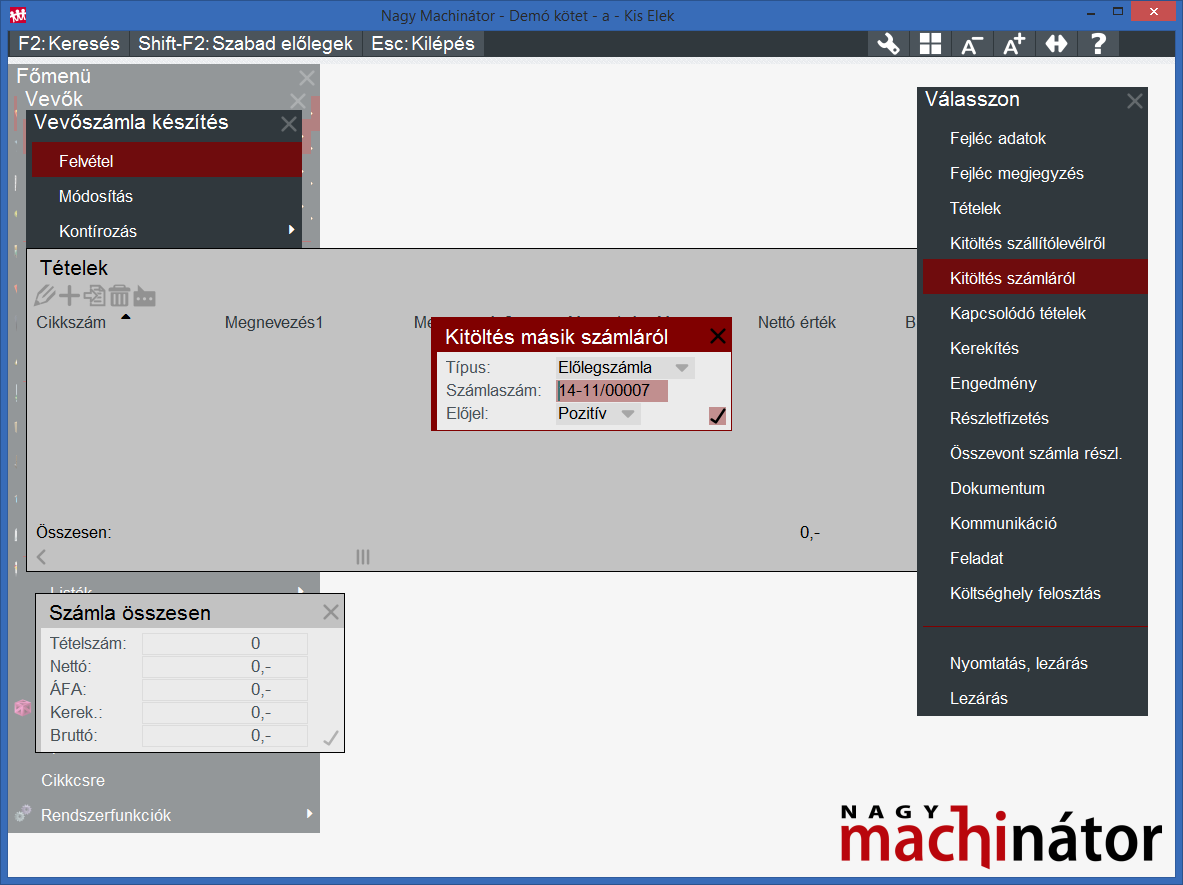The width and height of the screenshot is (1183, 885).
Task: Select Módosítás menu item
Action: point(167,196)
